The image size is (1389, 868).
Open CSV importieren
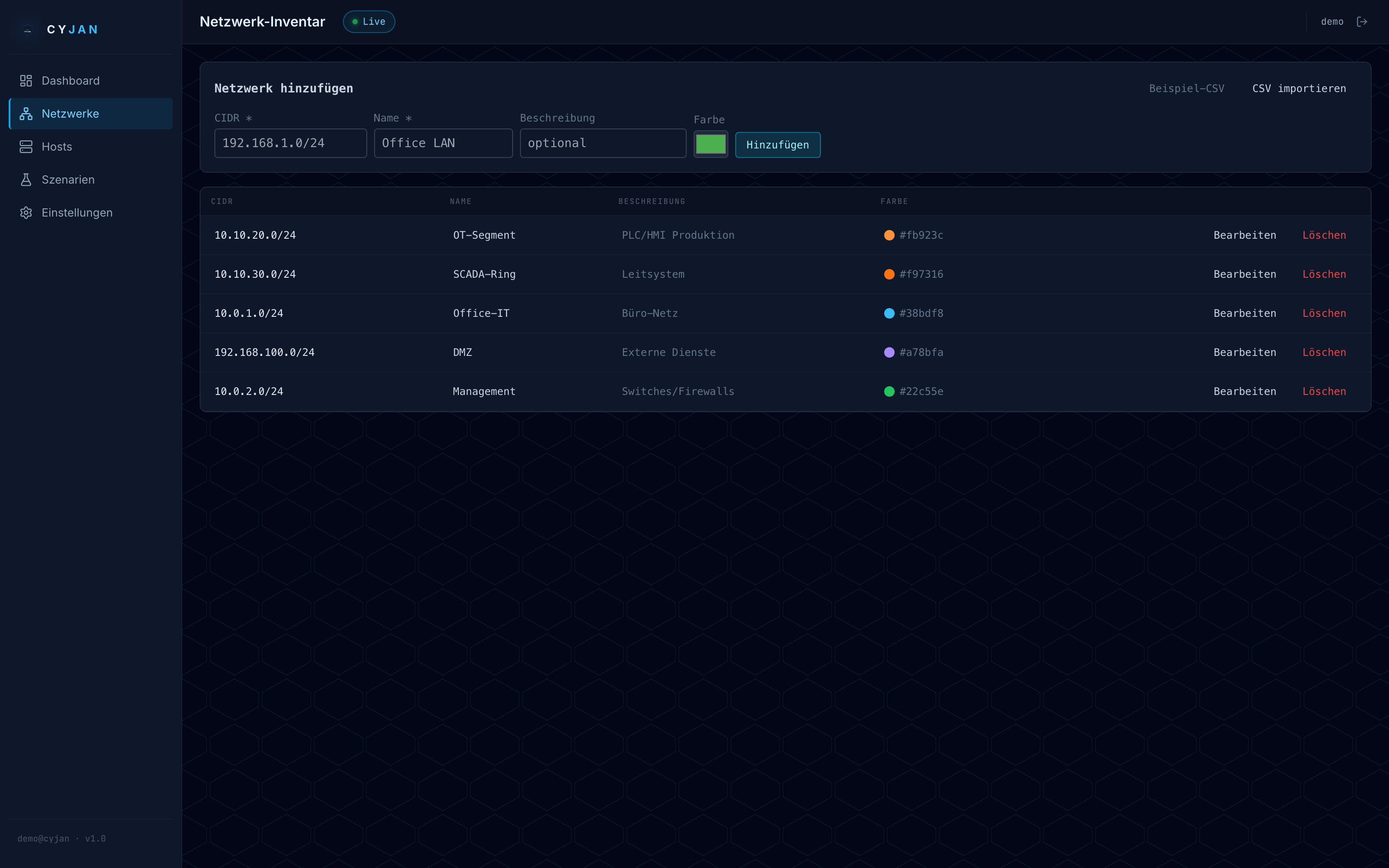[x=1299, y=88]
